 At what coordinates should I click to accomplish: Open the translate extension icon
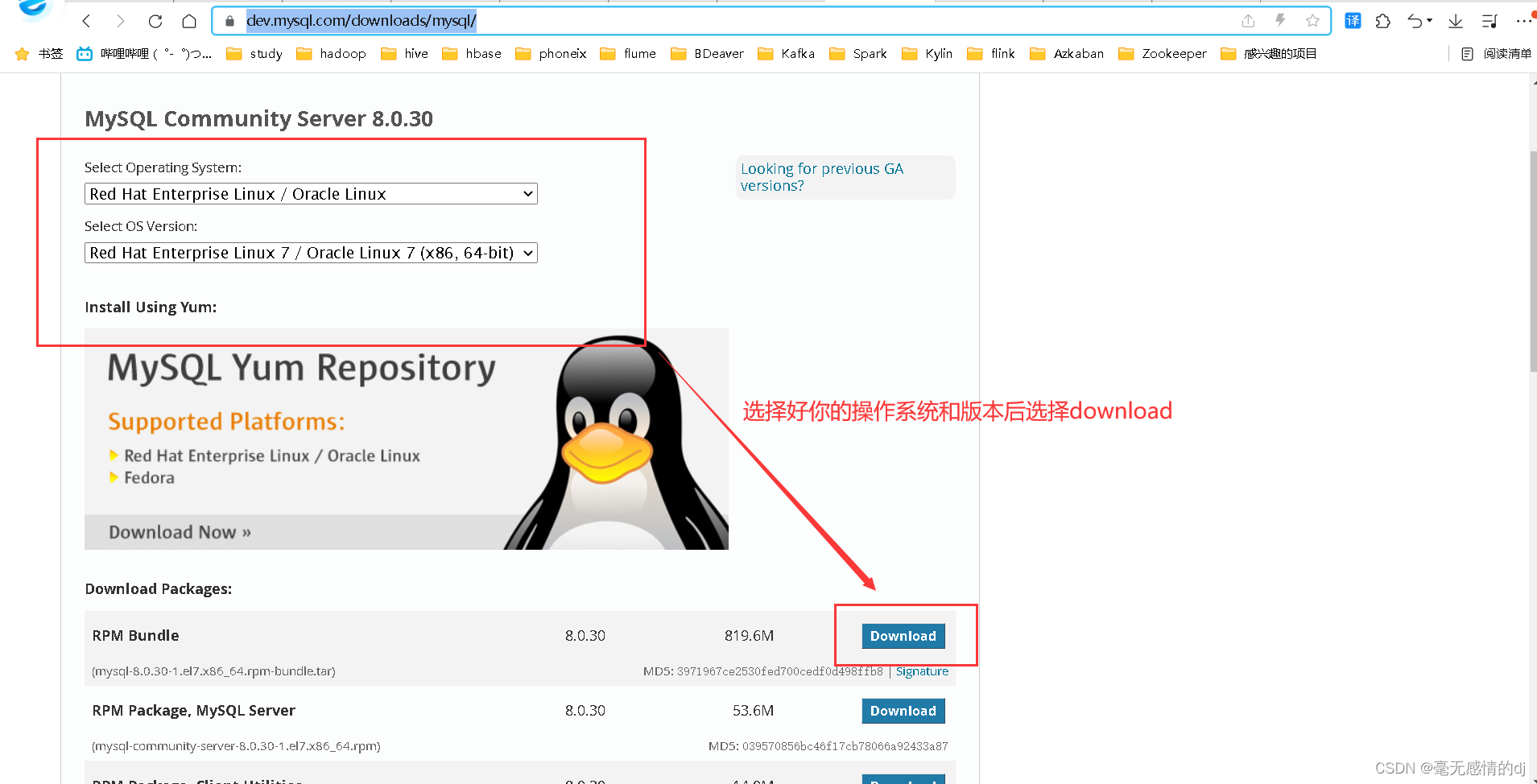(1353, 21)
